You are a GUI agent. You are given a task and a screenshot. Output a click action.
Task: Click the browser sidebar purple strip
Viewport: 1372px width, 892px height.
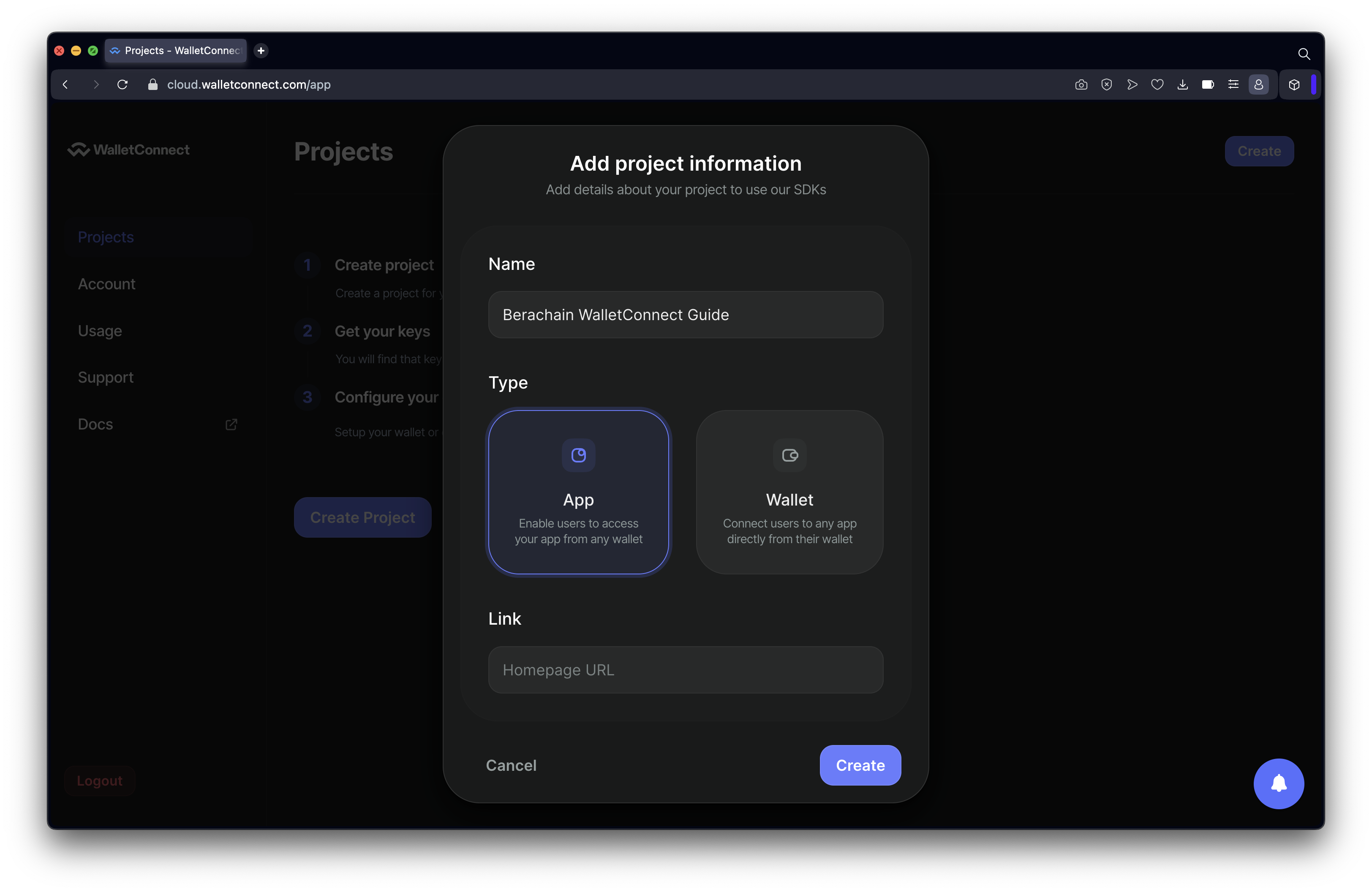point(1314,85)
